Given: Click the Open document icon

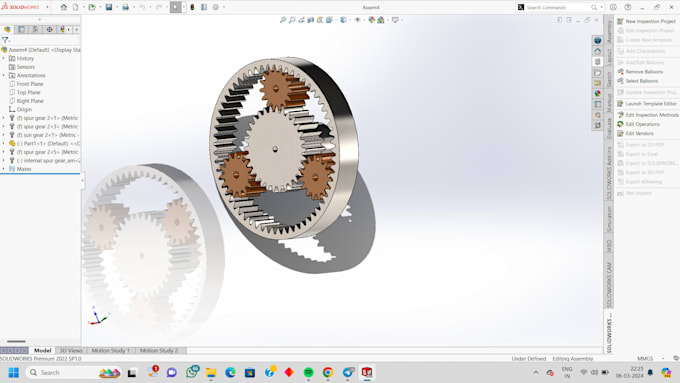Looking at the screenshot, I should (92, 7).
